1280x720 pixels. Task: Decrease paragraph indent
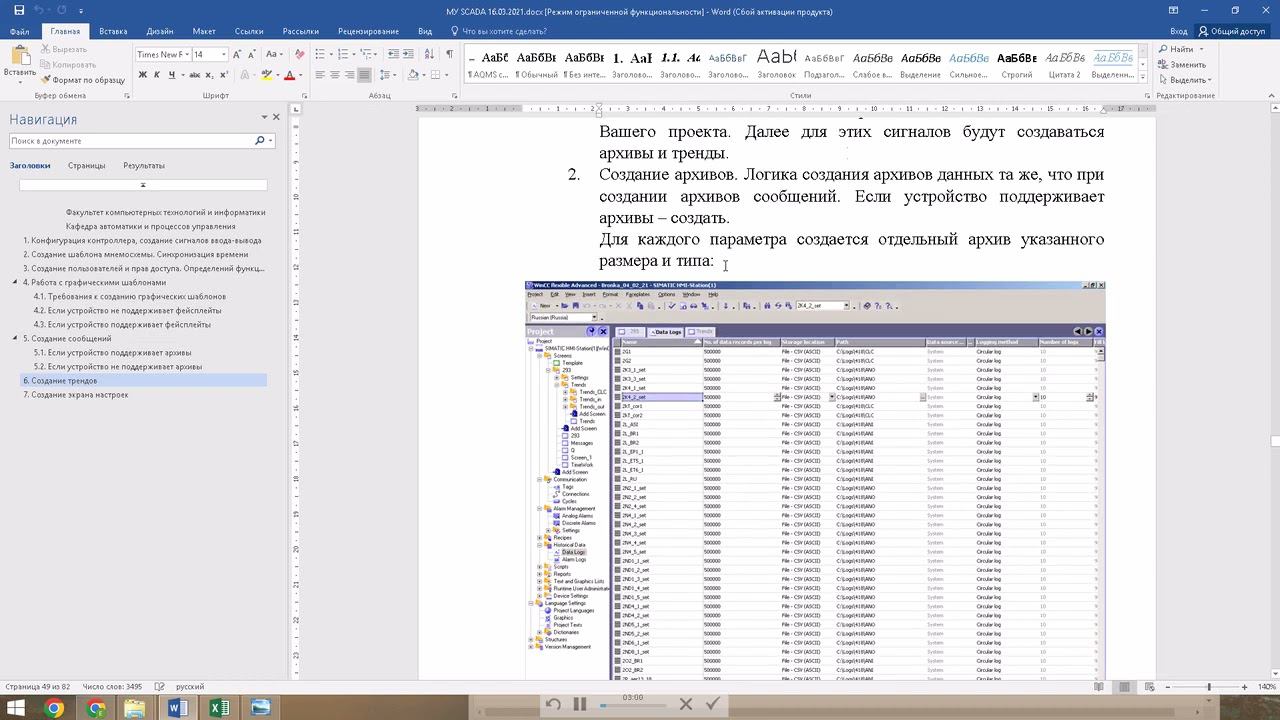392,54
